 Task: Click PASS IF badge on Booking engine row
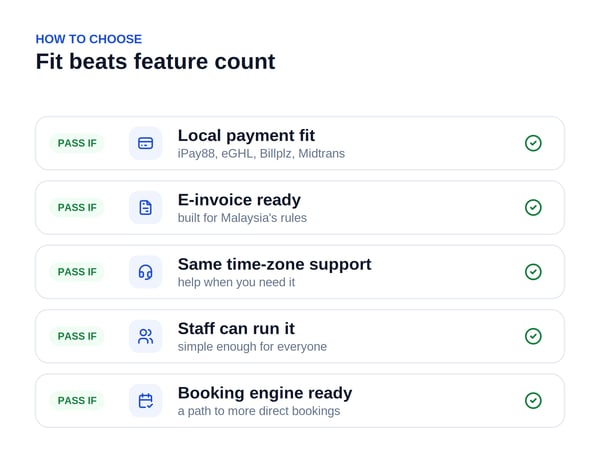(77, 400)
